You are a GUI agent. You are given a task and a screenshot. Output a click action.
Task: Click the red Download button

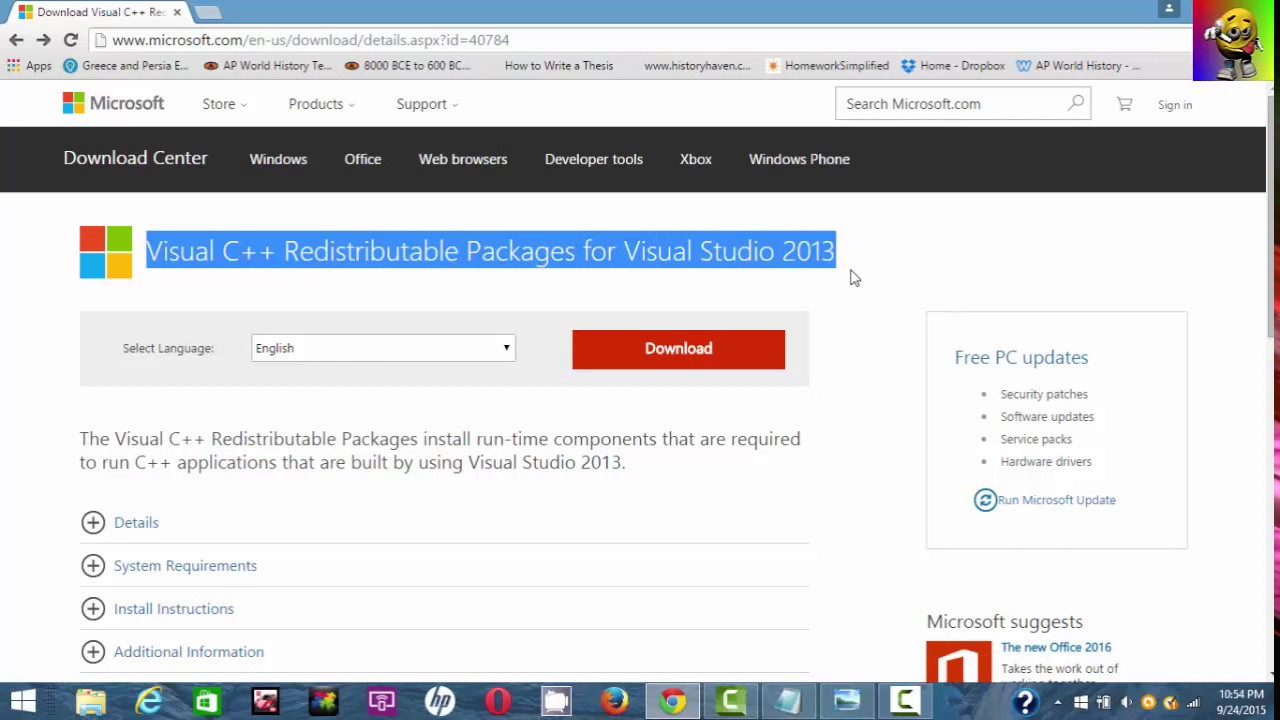coord(678,349)
